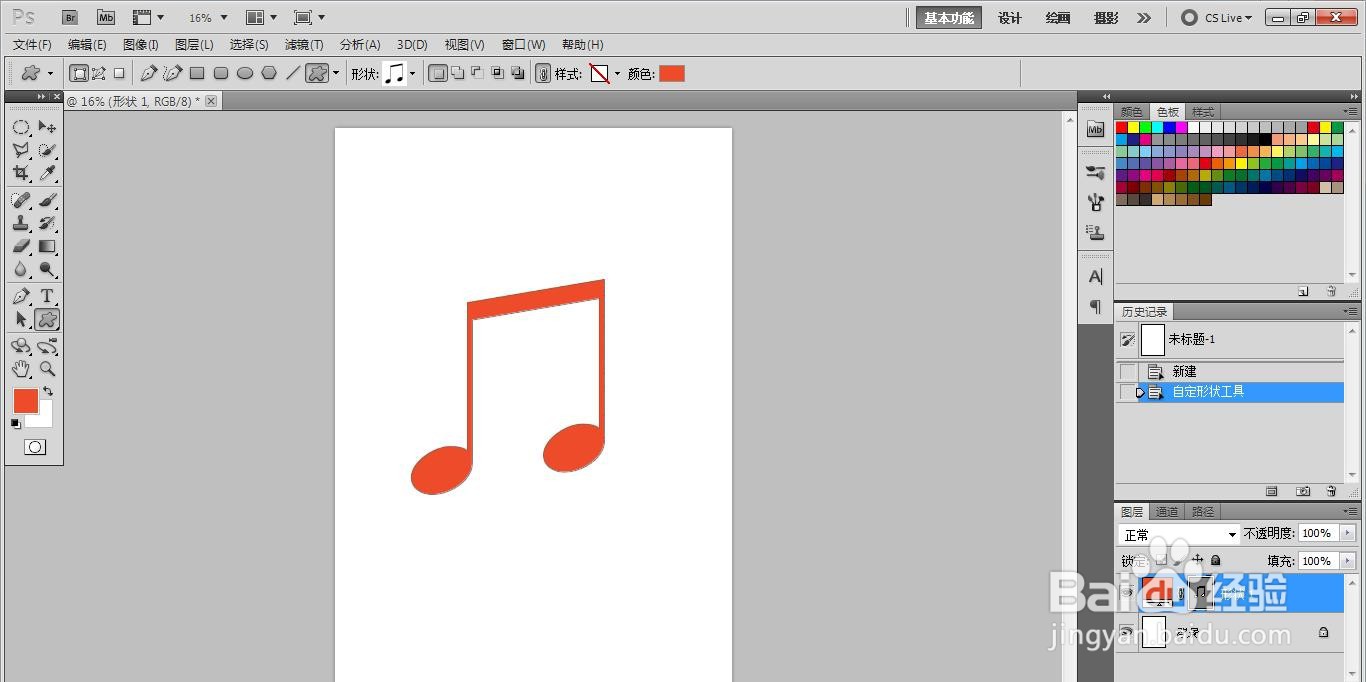
Task: Select the Clone Stamp tool
Action: click(21, 223)
